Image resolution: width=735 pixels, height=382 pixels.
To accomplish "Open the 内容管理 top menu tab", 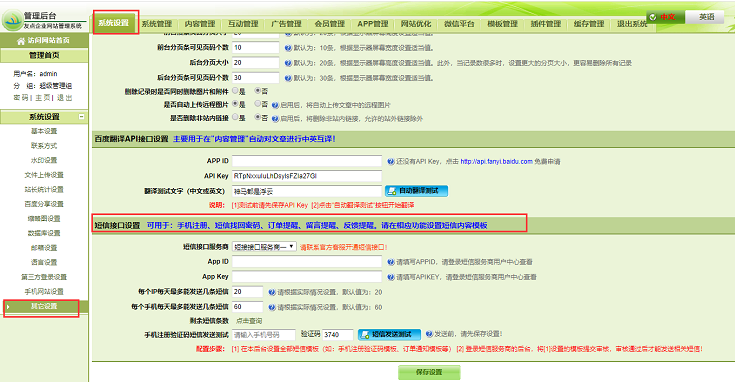I will tap(200, 24).
